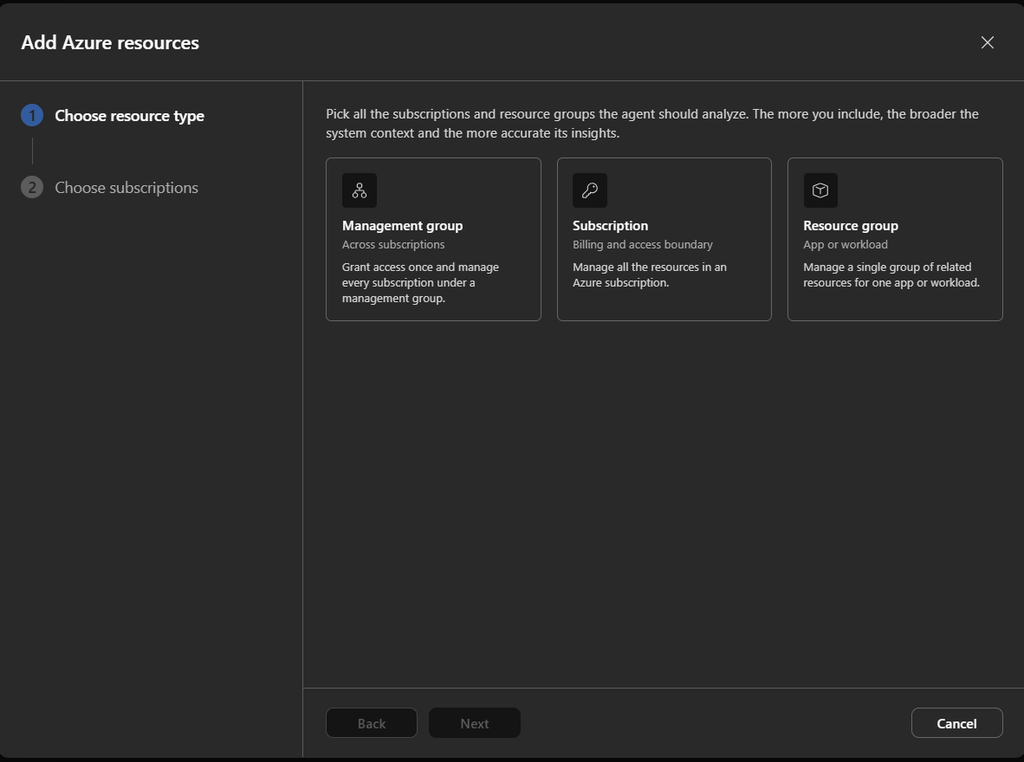Click the 'App or workload' subtitle

(845, 244)
